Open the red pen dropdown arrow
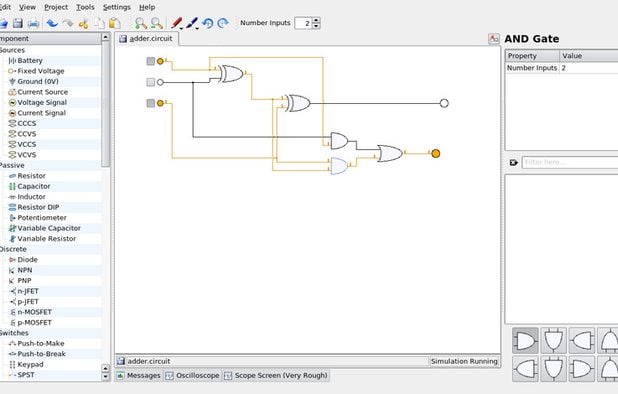 click(x=182, y=28)
